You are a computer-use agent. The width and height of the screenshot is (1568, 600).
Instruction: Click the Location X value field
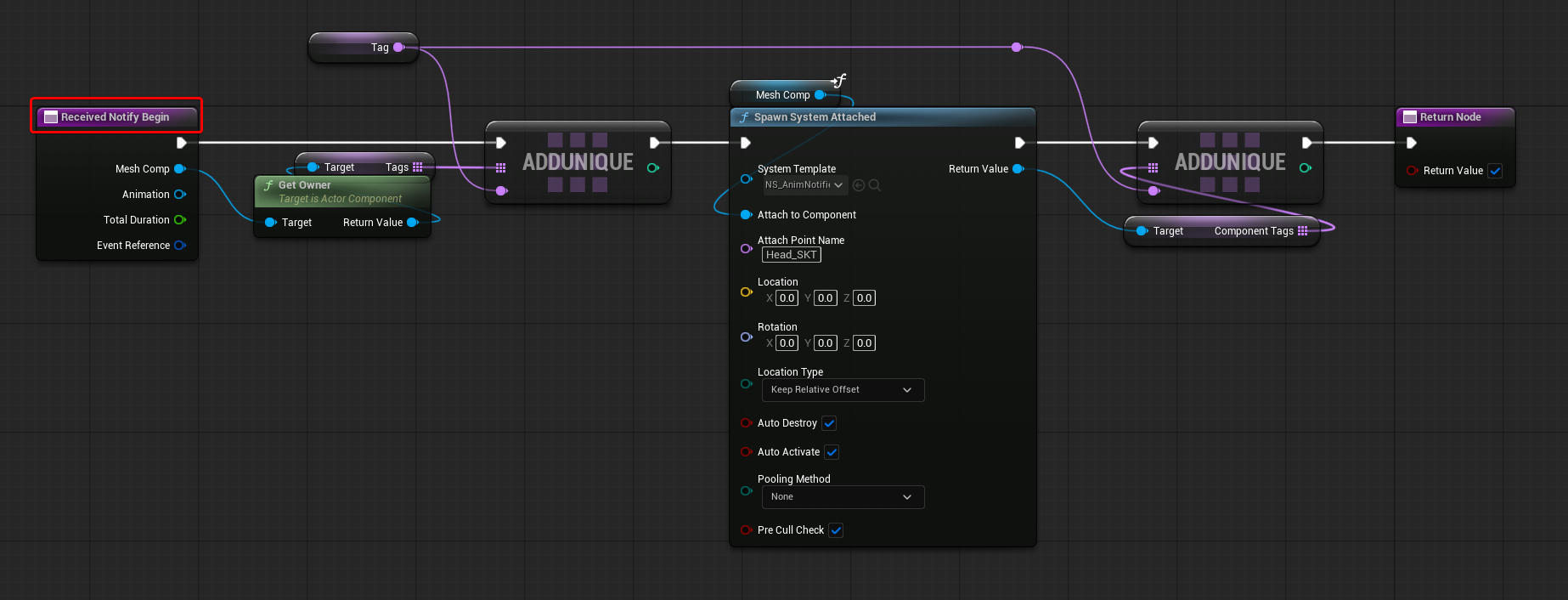click(x=787, y=298)
